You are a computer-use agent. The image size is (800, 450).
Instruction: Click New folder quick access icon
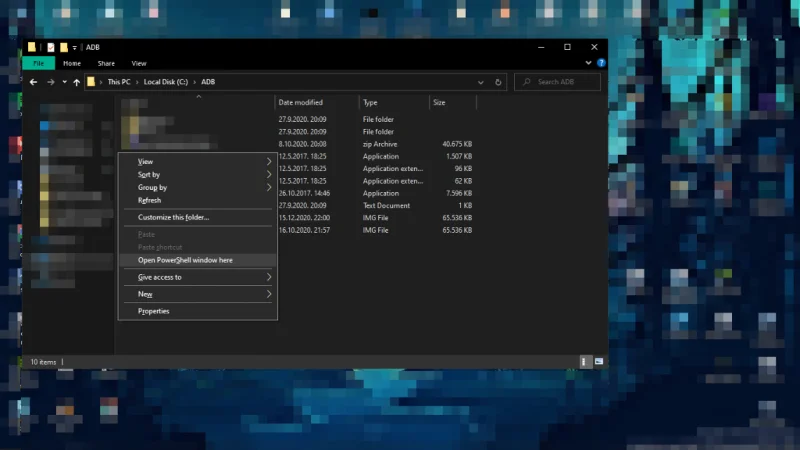[x=64, y=47]
